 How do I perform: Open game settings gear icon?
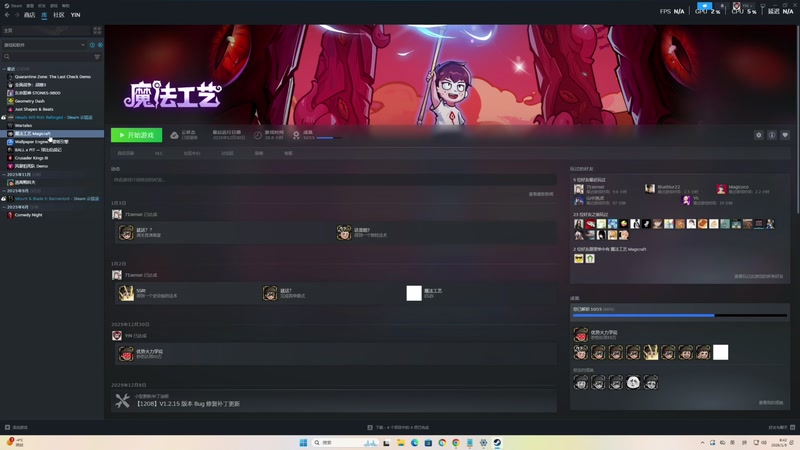[x=759, y=135]
